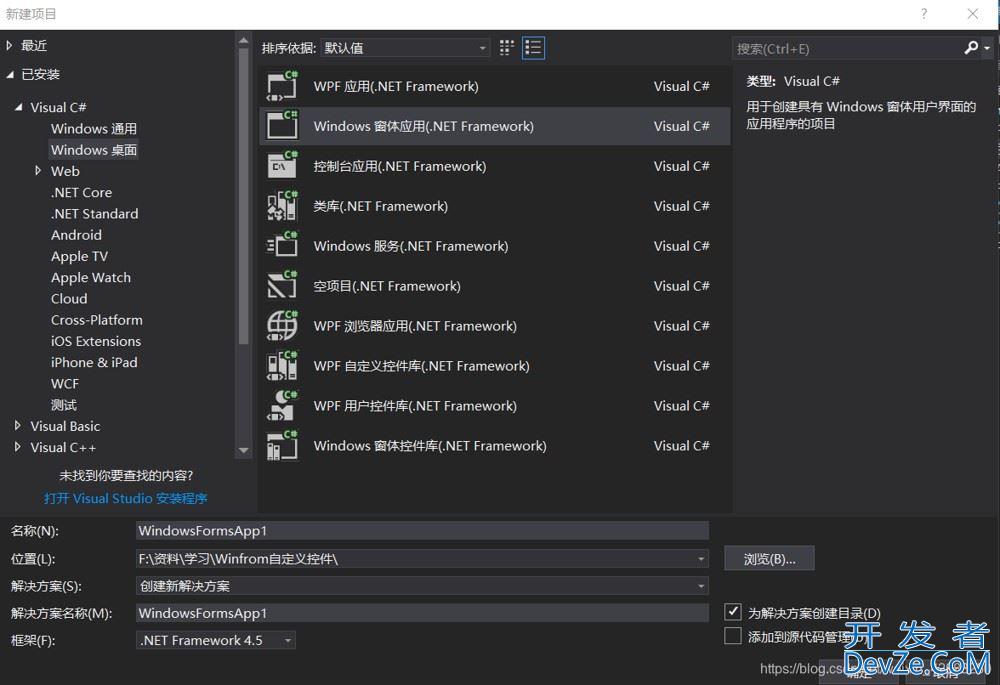Image resolution: width=1000 pixels, height=685 pixels.
Task: Select the WPF 应用 template icon
Action: coord(282,86)
